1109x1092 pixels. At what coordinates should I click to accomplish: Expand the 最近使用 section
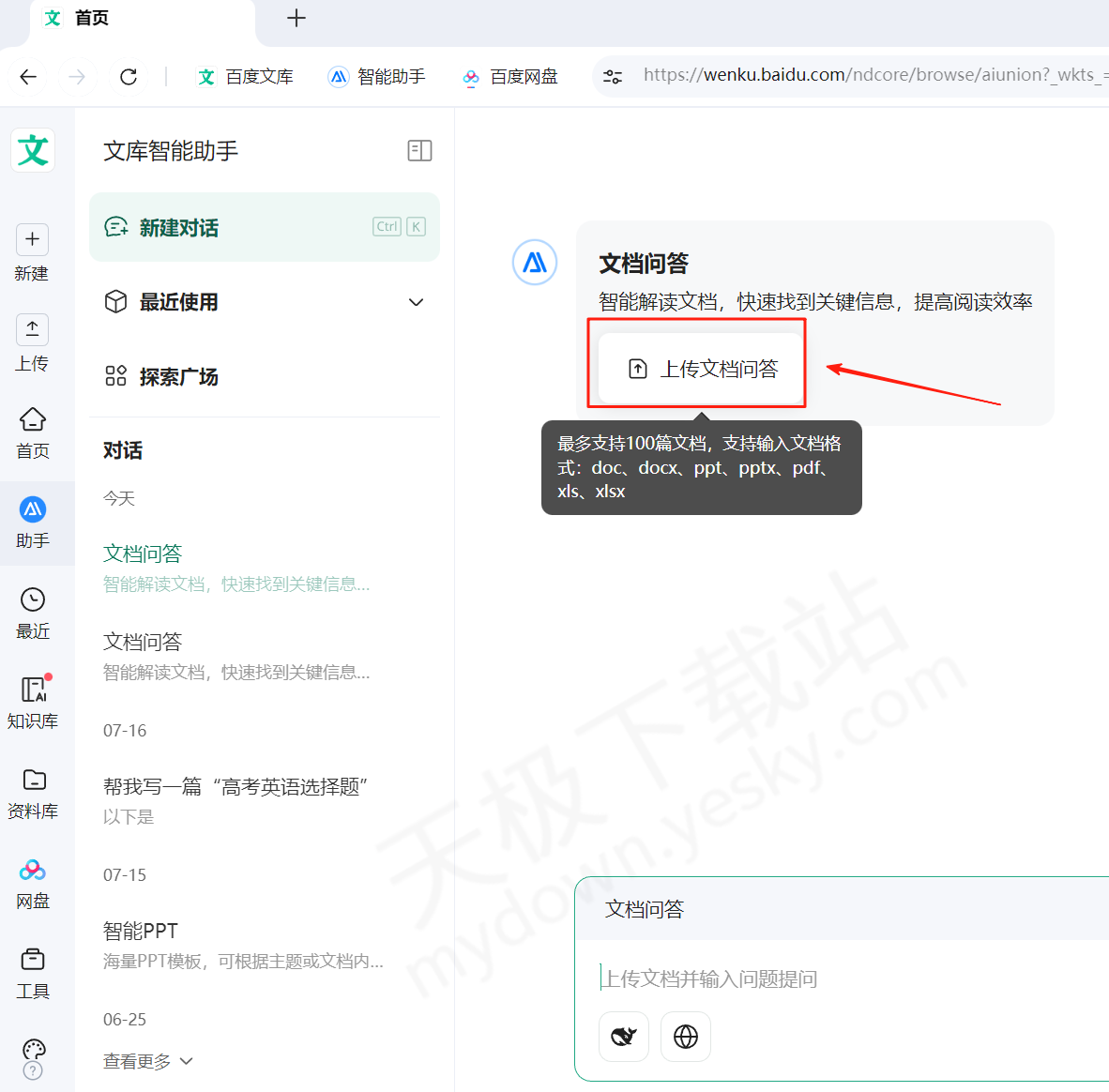(265, 302)
